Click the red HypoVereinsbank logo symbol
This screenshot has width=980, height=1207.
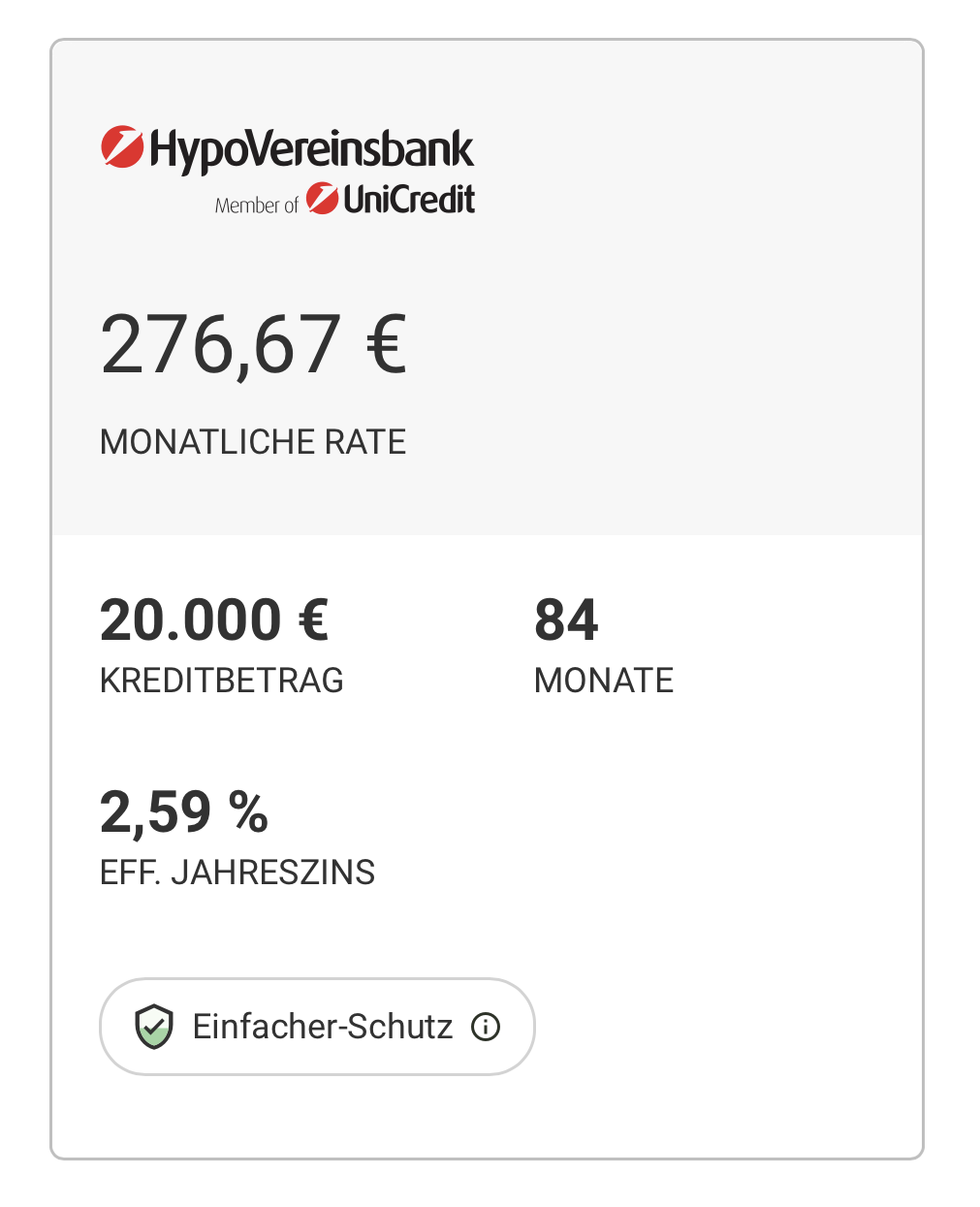122,147
